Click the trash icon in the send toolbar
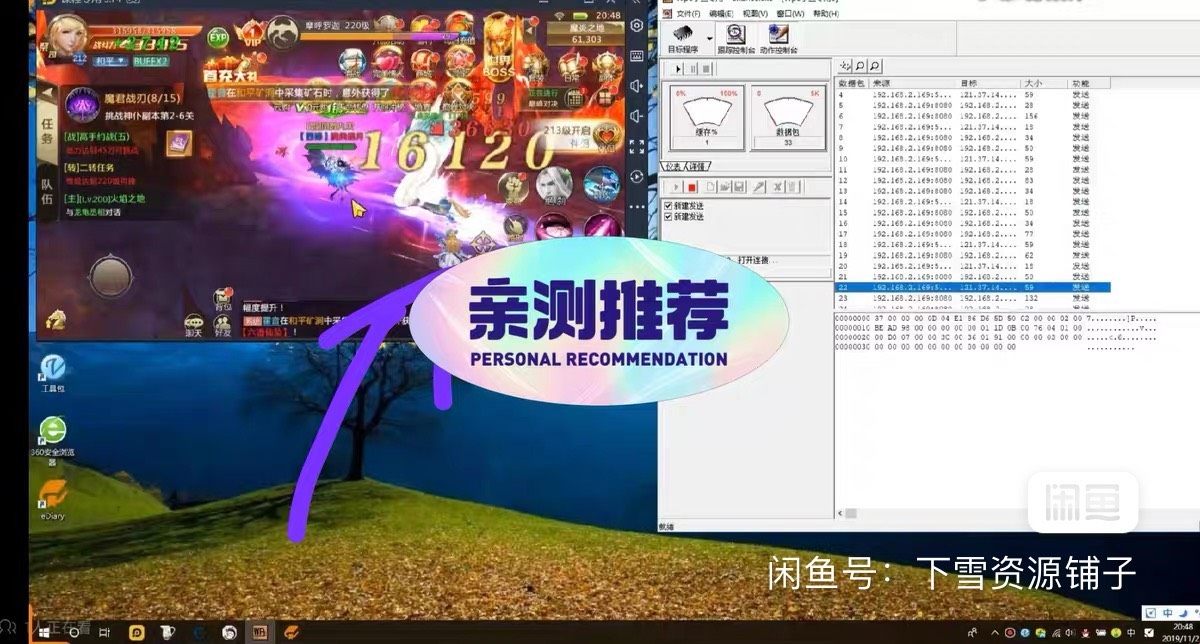Image resolution: width=1200 pixels, height=644 pixels. (792, 187)
